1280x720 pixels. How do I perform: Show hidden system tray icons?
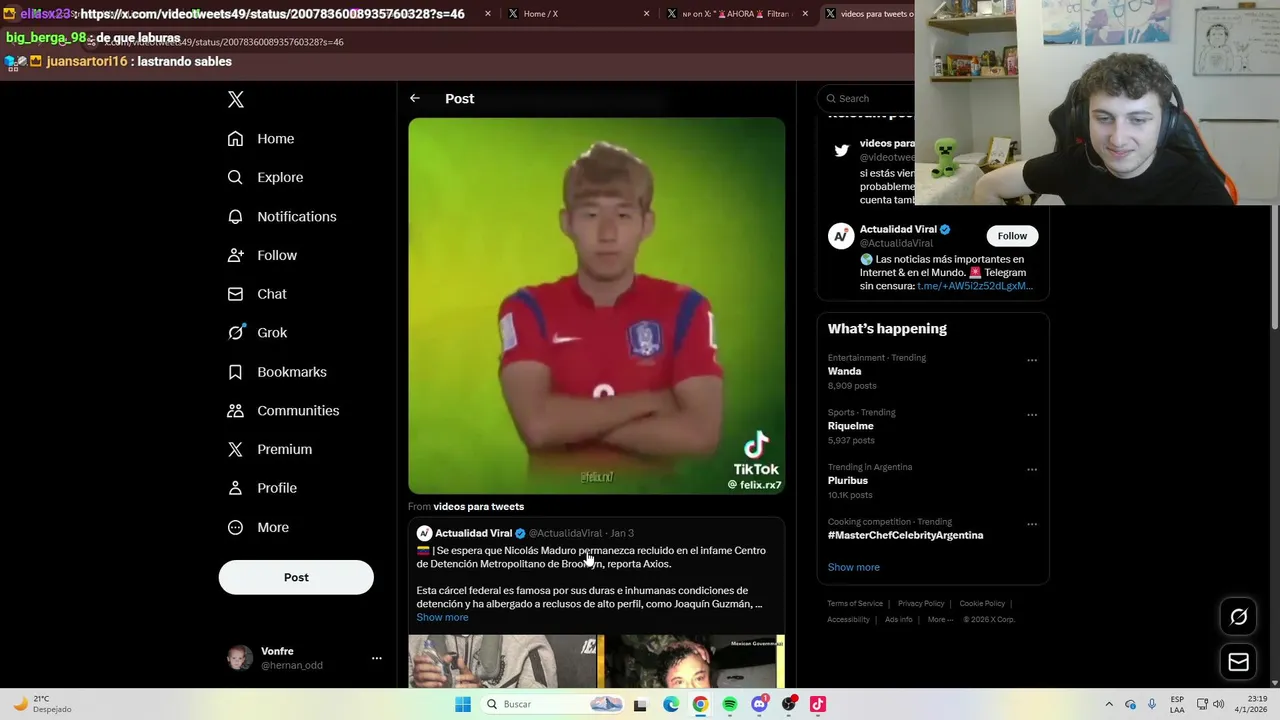pos(1108,704)
